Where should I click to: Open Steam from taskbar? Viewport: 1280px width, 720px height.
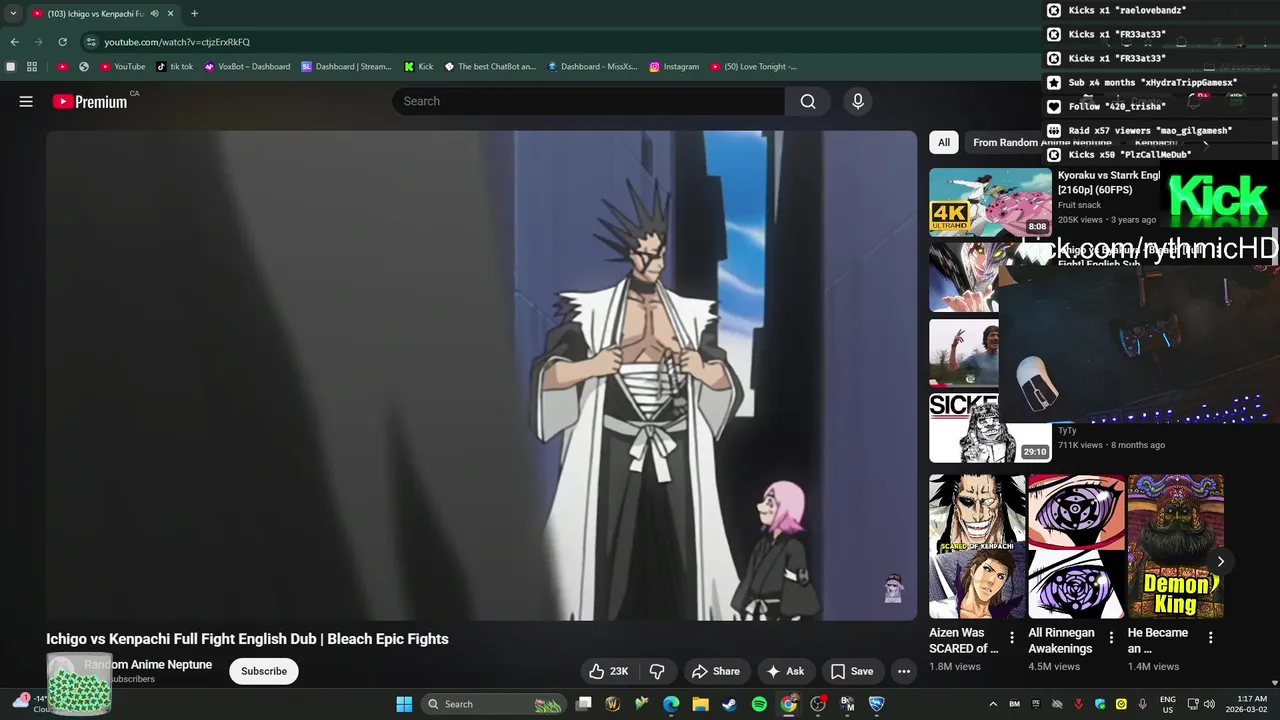[x=730, y=704]
